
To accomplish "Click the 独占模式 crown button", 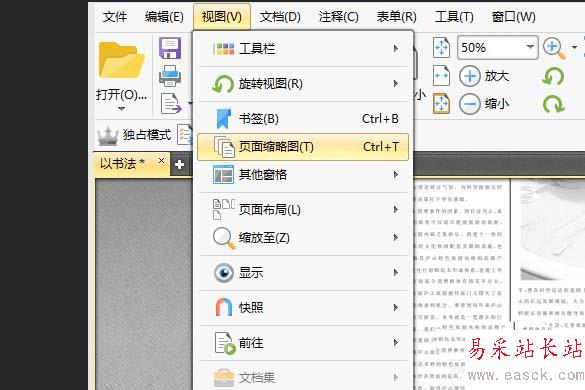I will click(x=134, y=135).
